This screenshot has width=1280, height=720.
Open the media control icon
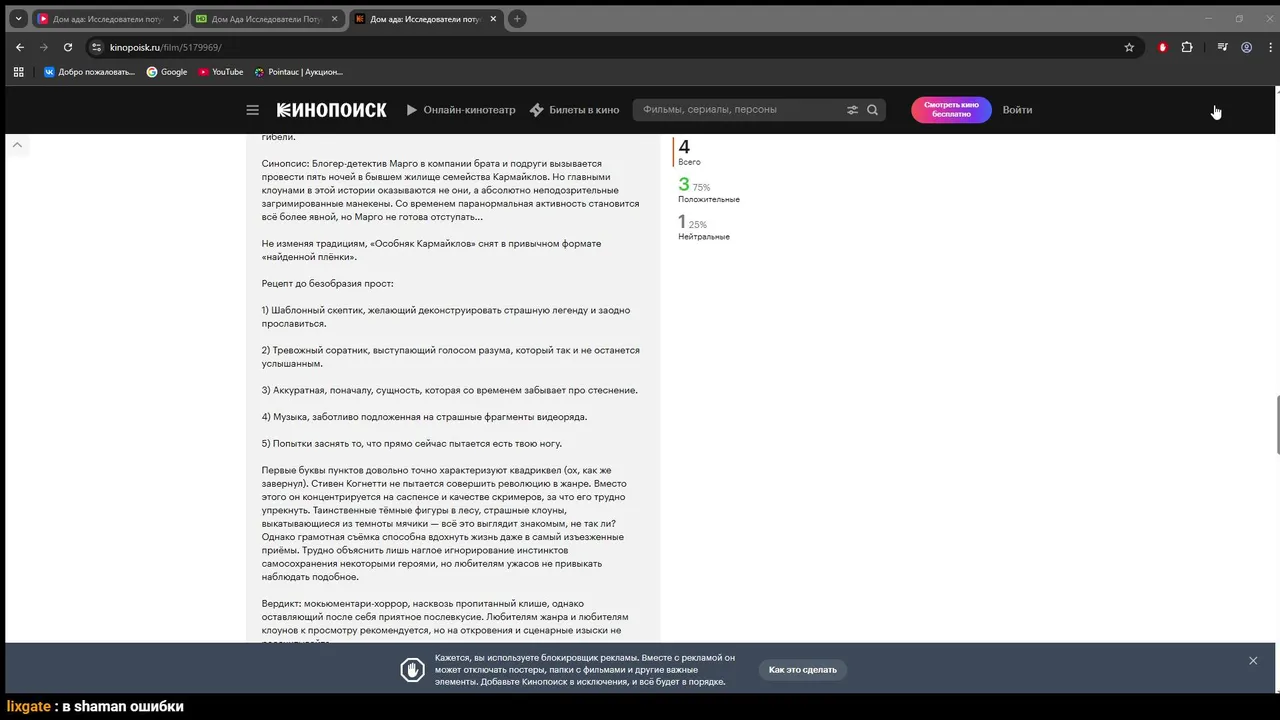pyautogui.click(x=1222, y=47)
